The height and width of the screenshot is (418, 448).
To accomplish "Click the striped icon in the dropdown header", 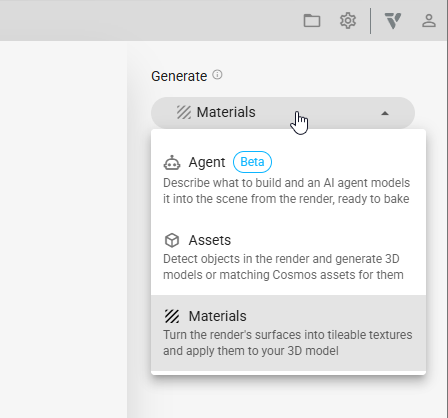I will [184, 112].
